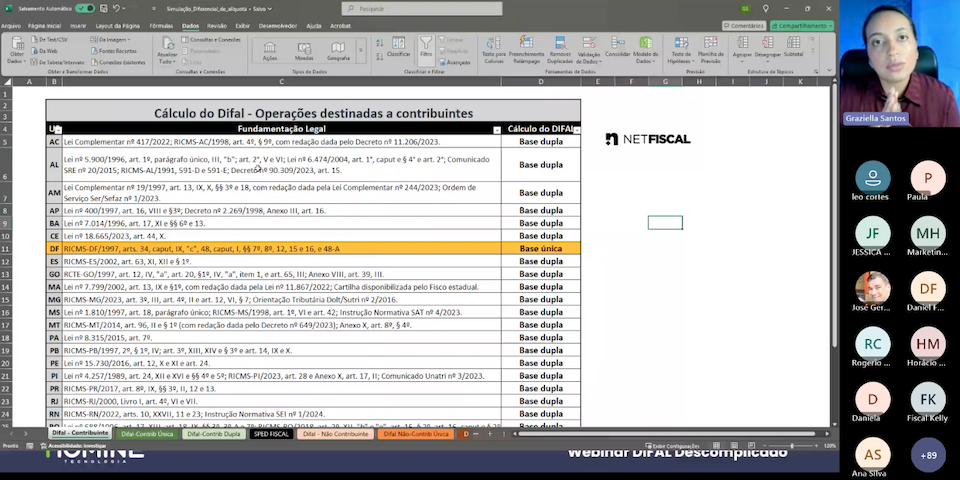Open undo history dropdown arrow
Viewport: 960px width, 480px height.
click(x=124, y=9)
